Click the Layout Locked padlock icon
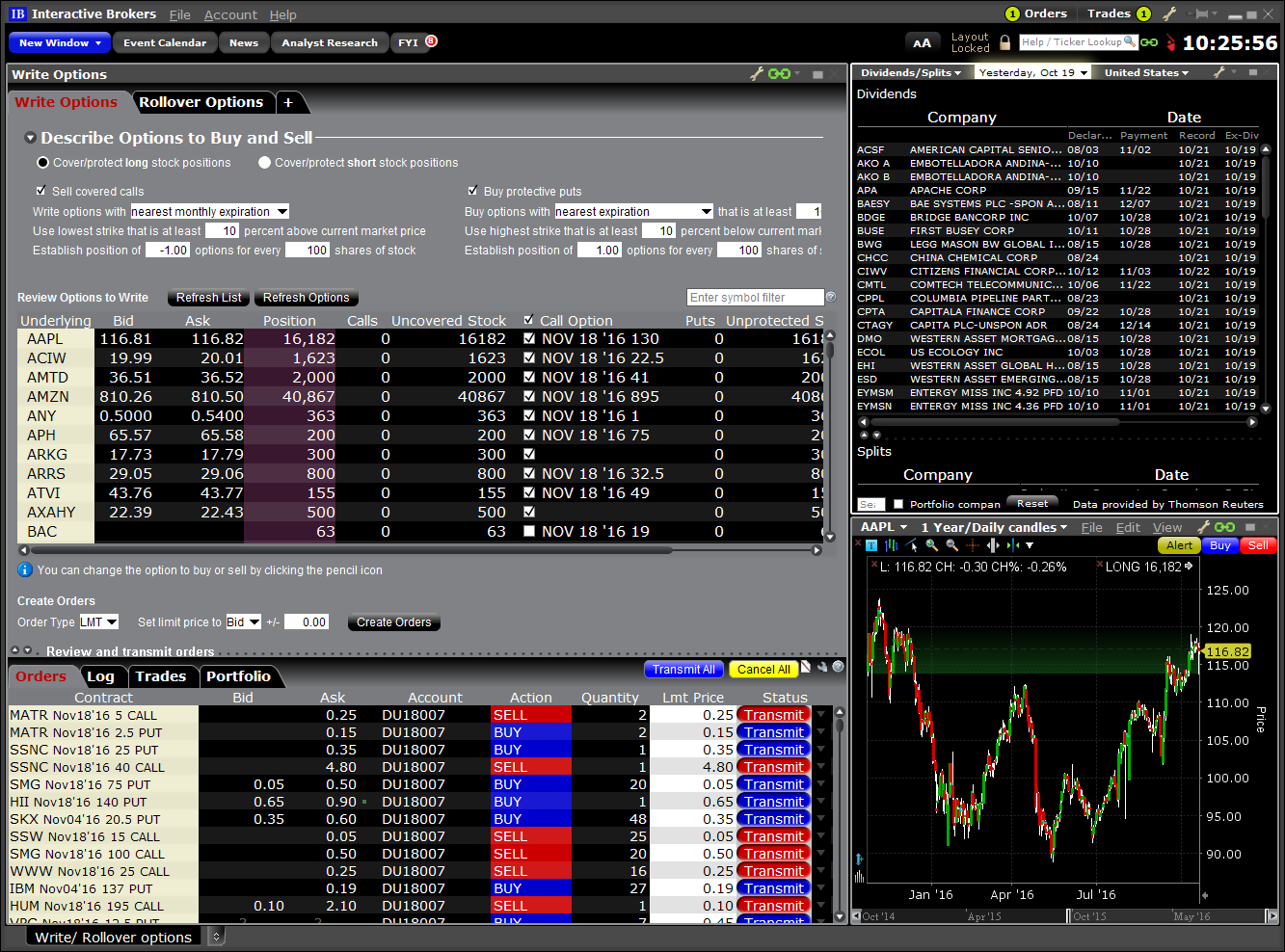This screenshot has height=952, width=1285. pos(1004,42)
